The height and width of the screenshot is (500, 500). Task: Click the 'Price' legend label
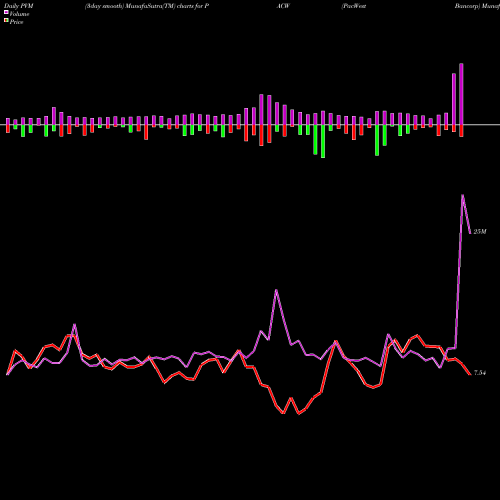click(x=16, y=22)
